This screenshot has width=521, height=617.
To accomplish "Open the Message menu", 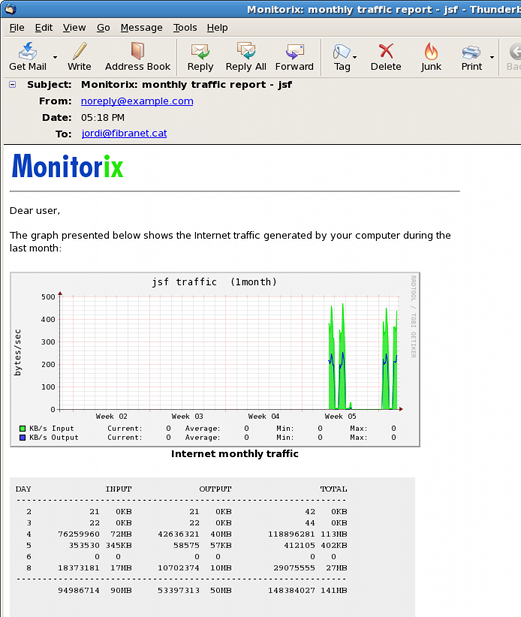I will [x=141, y=28].
